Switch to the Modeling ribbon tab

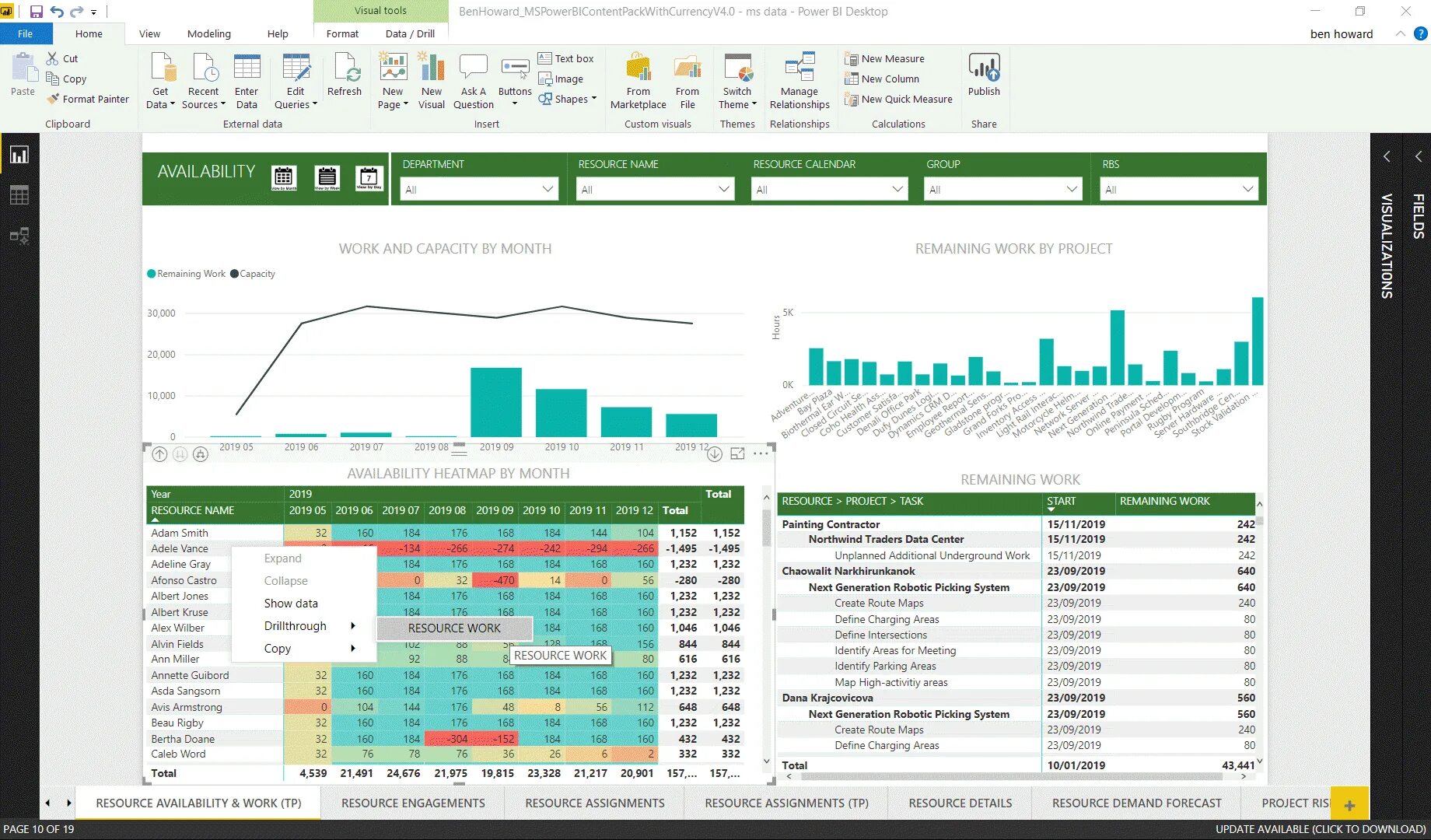pos(209,33)
